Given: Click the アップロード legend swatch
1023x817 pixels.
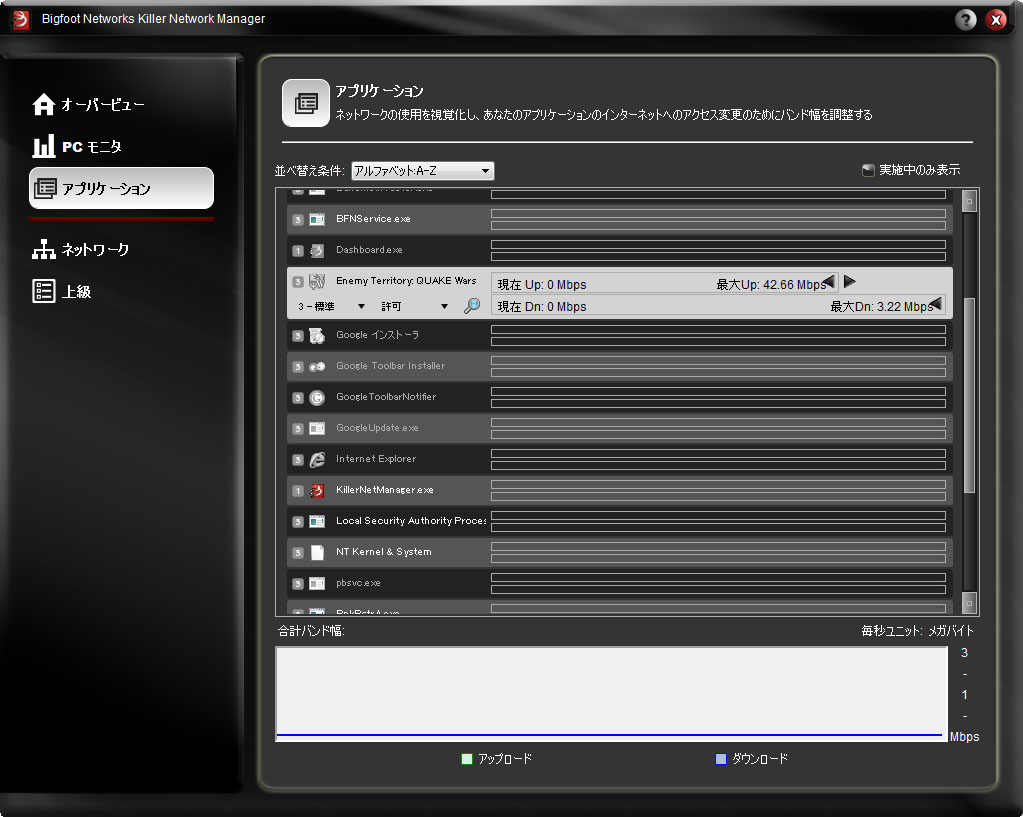Looking at the screenshot, I should pos(466,759).
